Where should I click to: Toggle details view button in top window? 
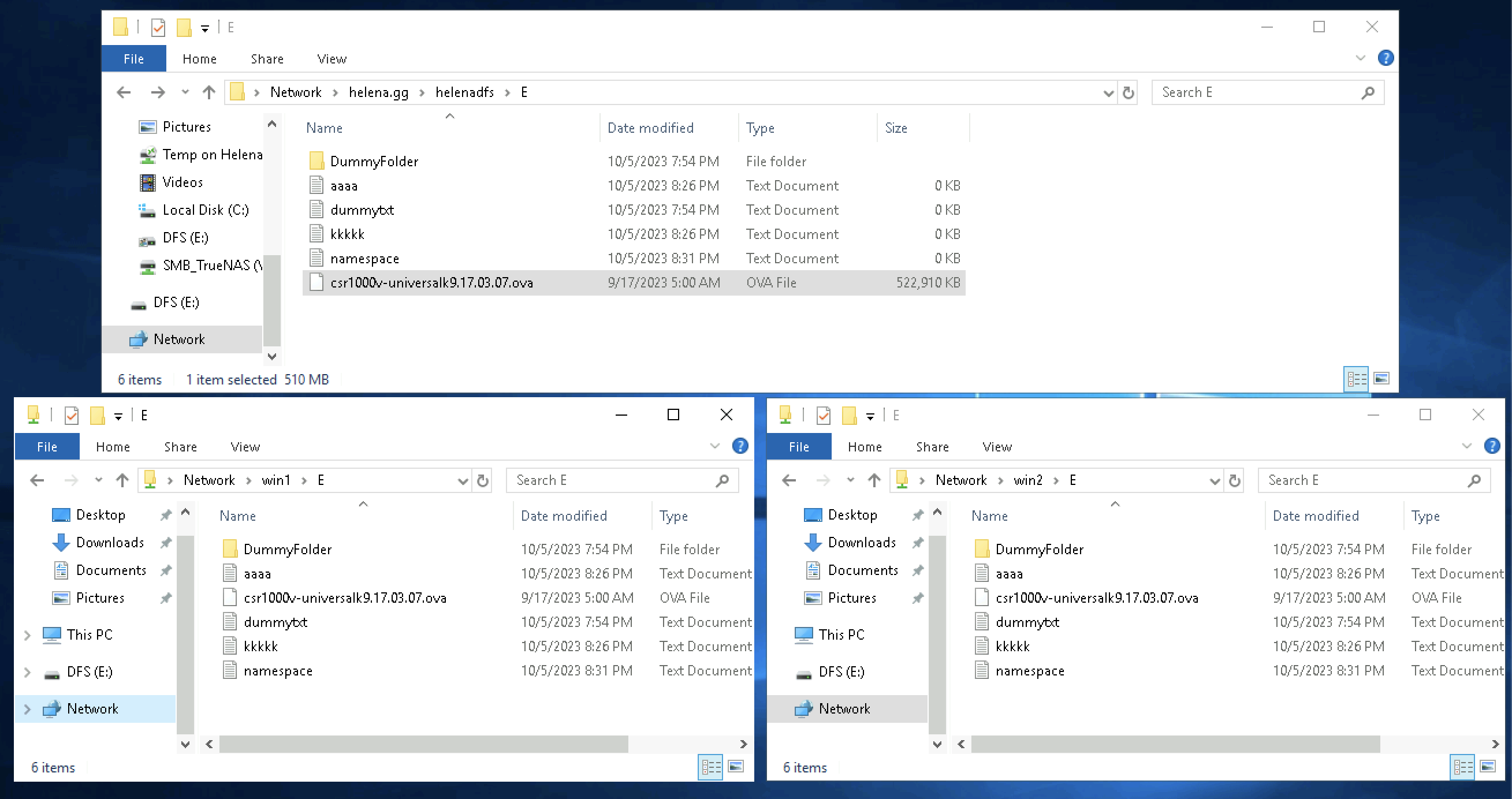coord(1357,379)
